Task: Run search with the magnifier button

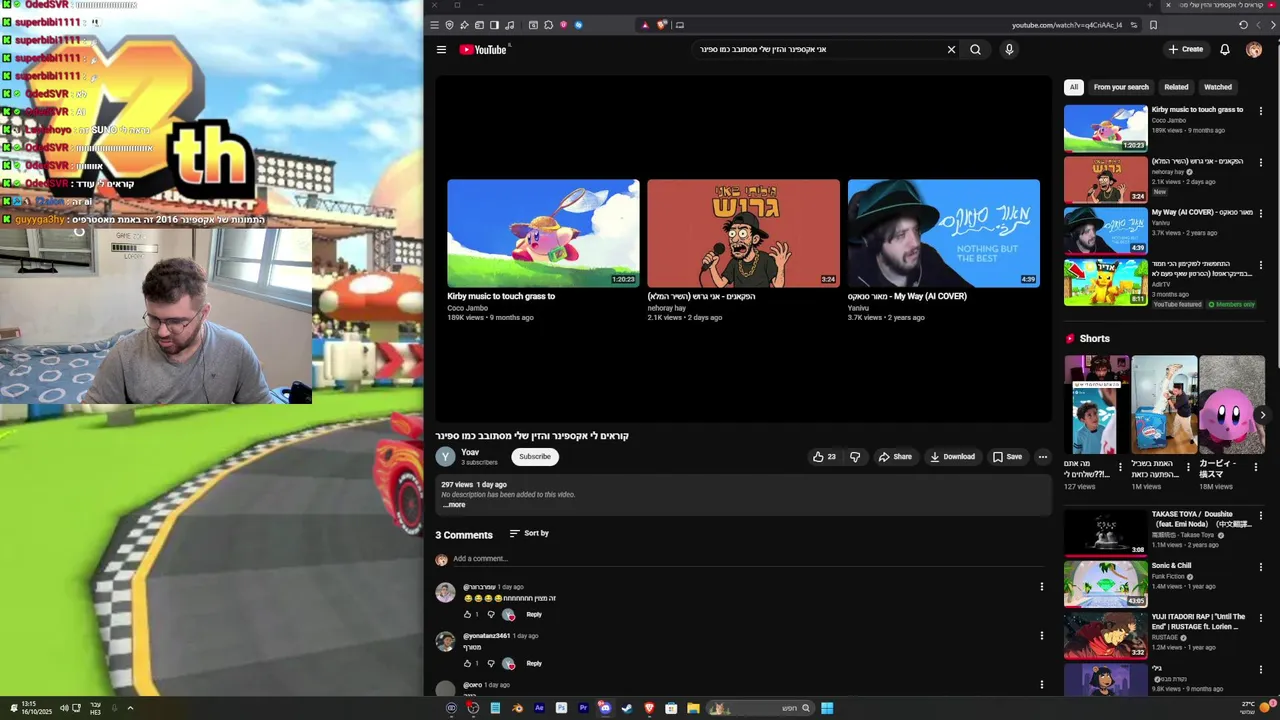Action: (x=976, y=49)
